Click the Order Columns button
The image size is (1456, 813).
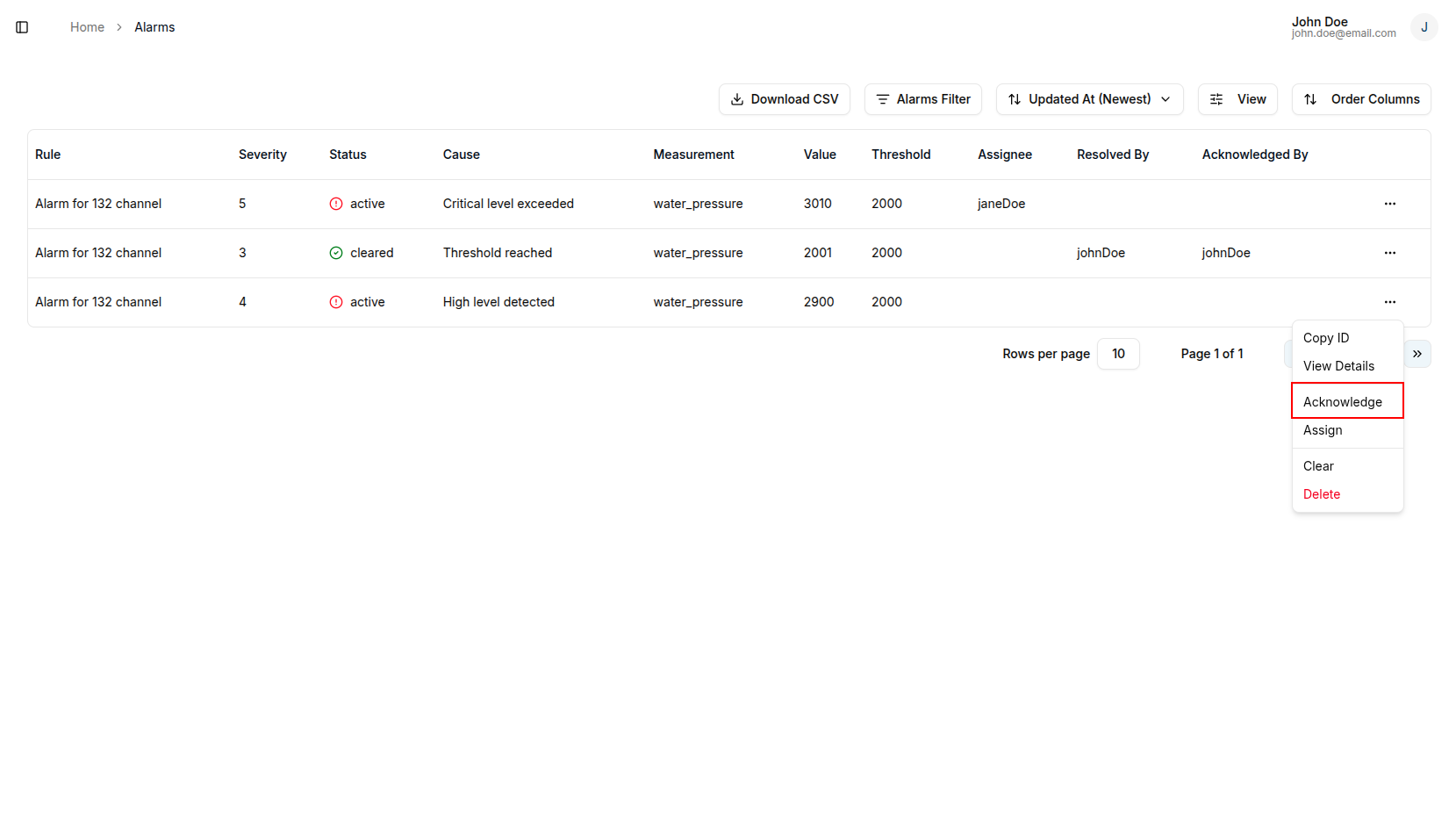point(1360,99)
